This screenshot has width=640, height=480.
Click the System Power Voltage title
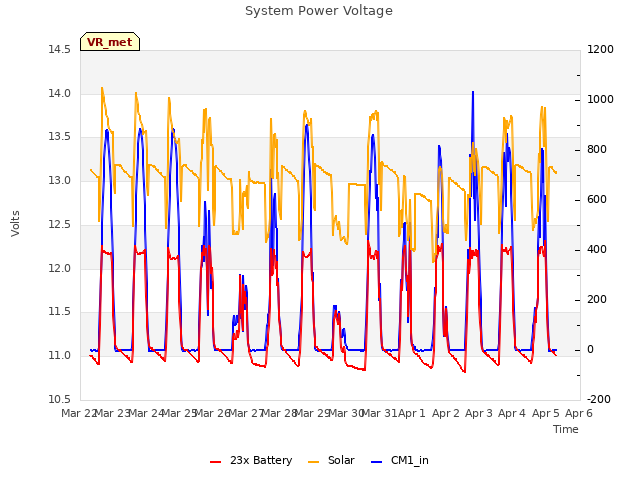(x=319, y=11)
